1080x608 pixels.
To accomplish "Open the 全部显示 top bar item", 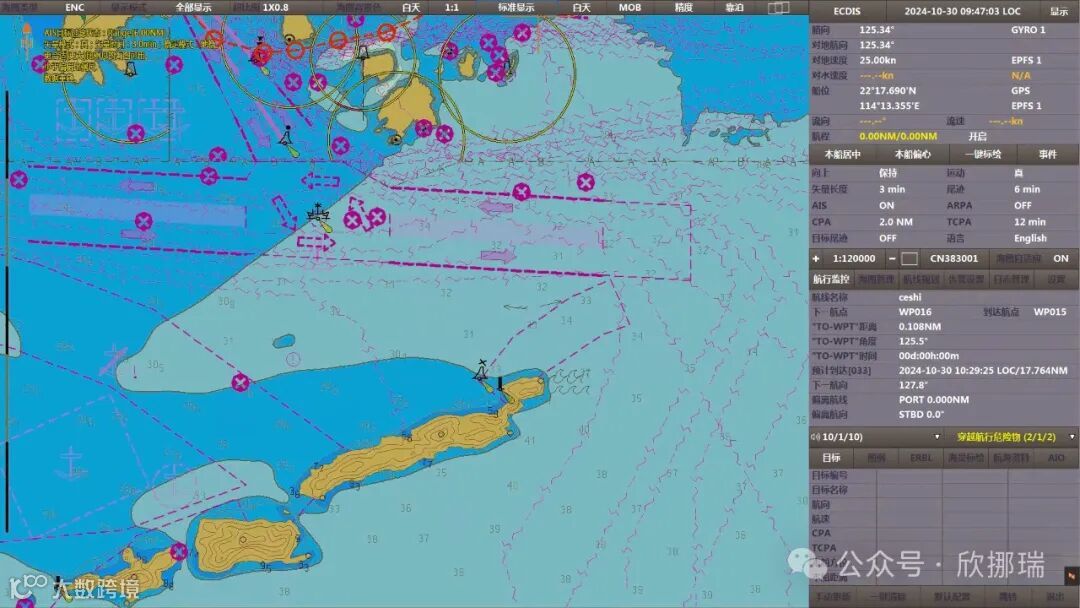I will pos(194,8).
